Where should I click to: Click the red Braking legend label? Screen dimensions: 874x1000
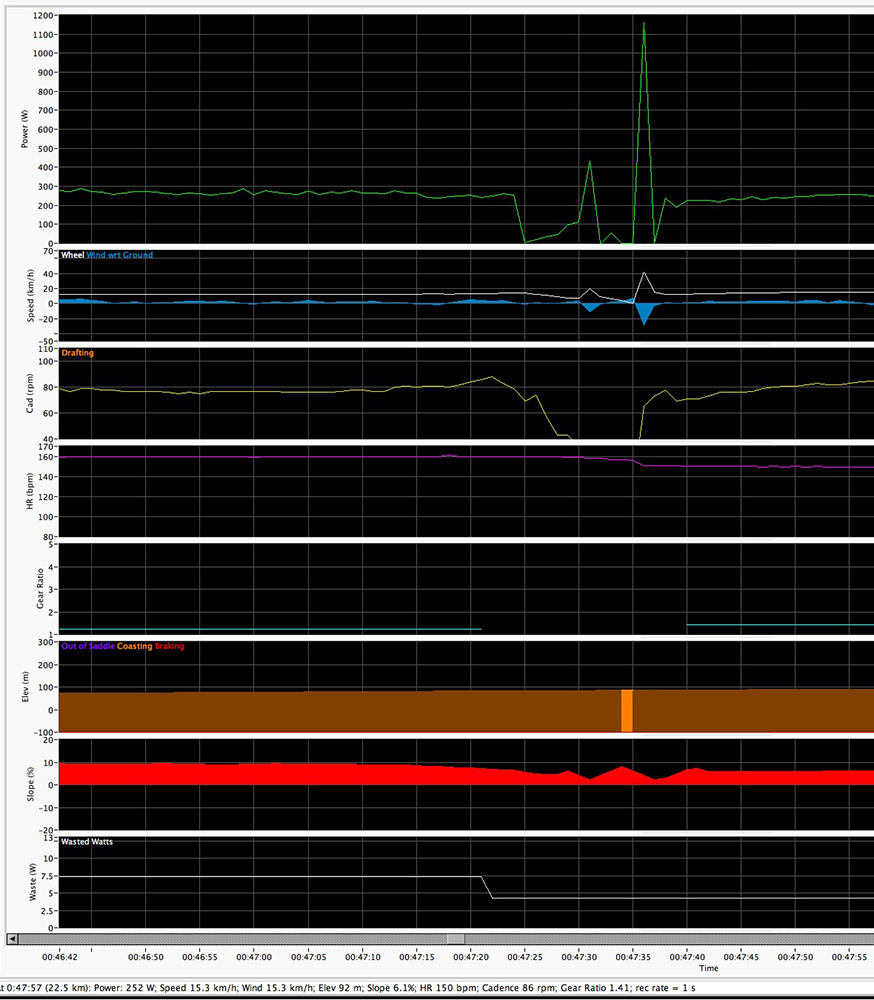click(x=169, y=647)
